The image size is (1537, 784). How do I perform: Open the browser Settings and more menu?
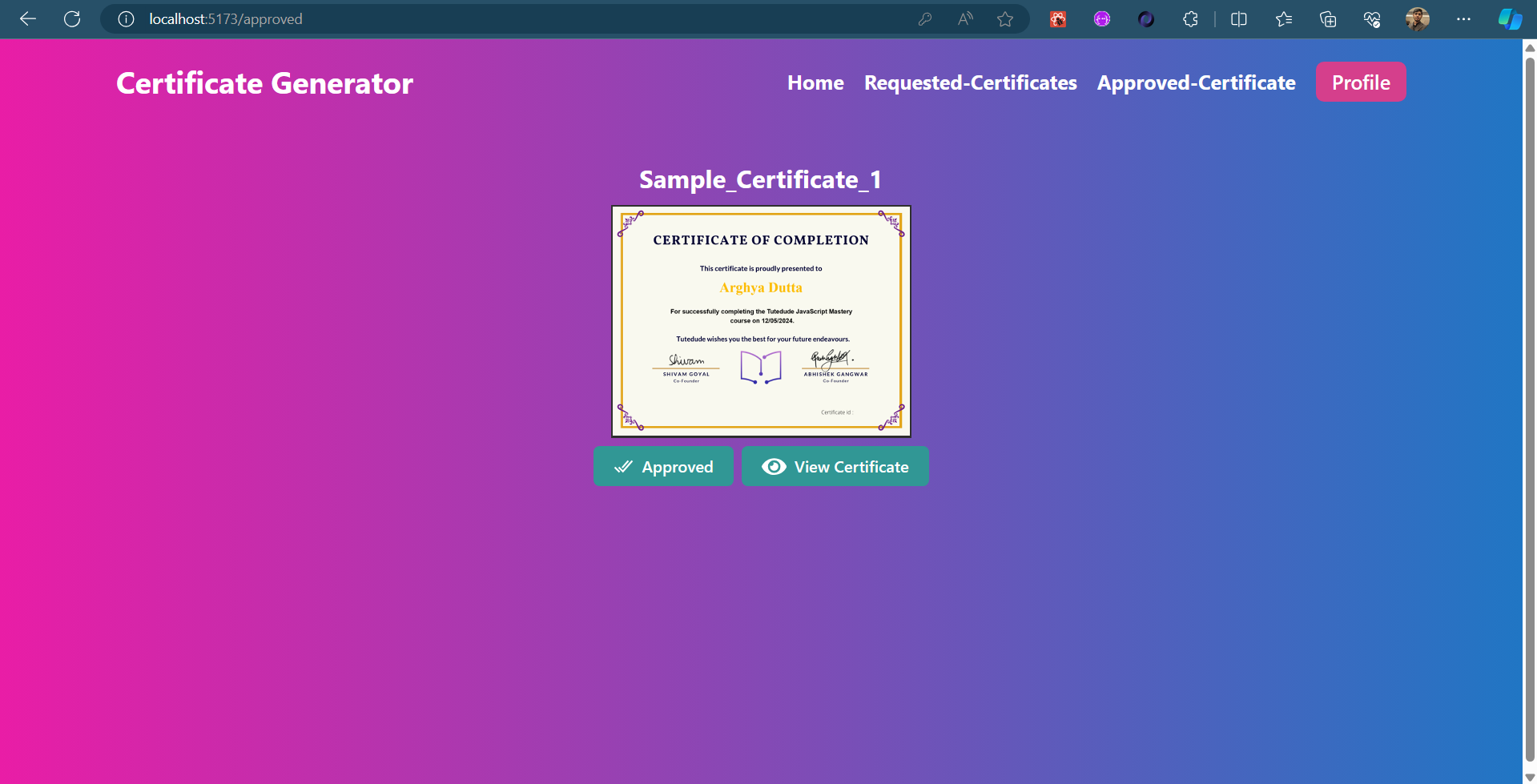click(1463, 19)
